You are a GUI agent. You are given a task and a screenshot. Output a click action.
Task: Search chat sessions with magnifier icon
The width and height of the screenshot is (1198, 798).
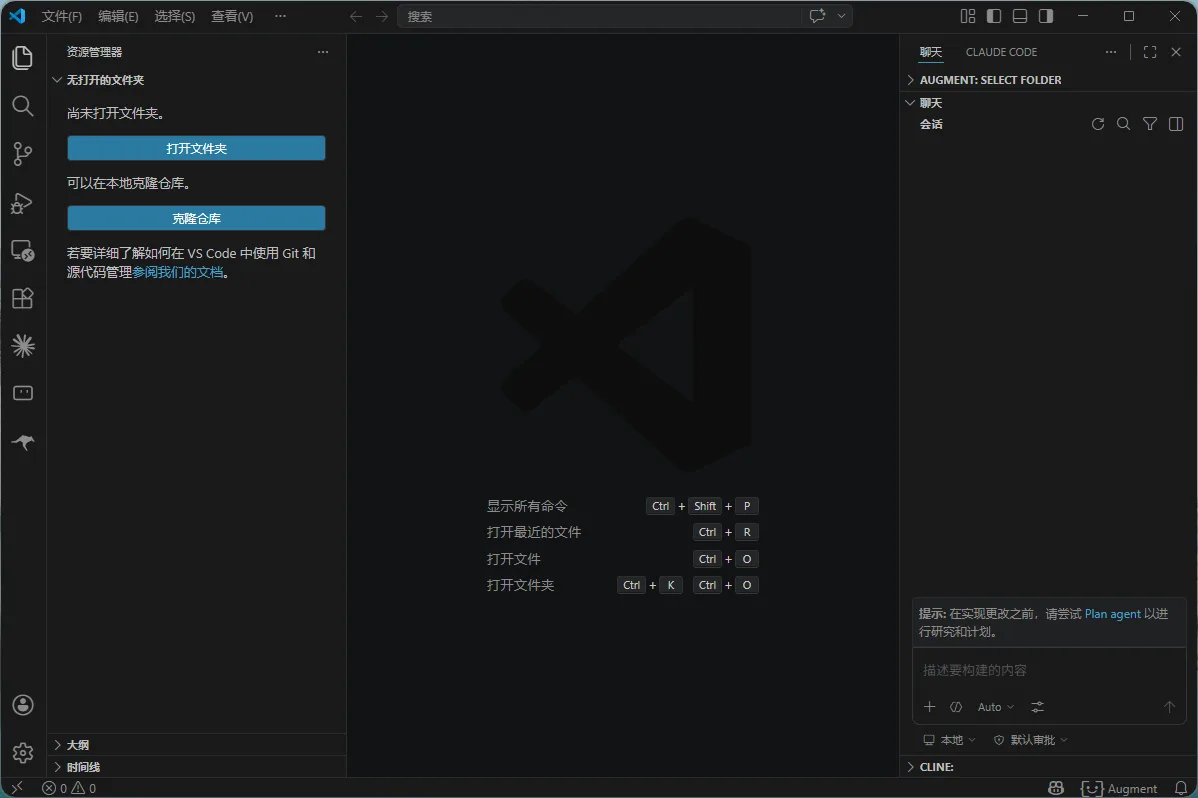[1123, 124]
